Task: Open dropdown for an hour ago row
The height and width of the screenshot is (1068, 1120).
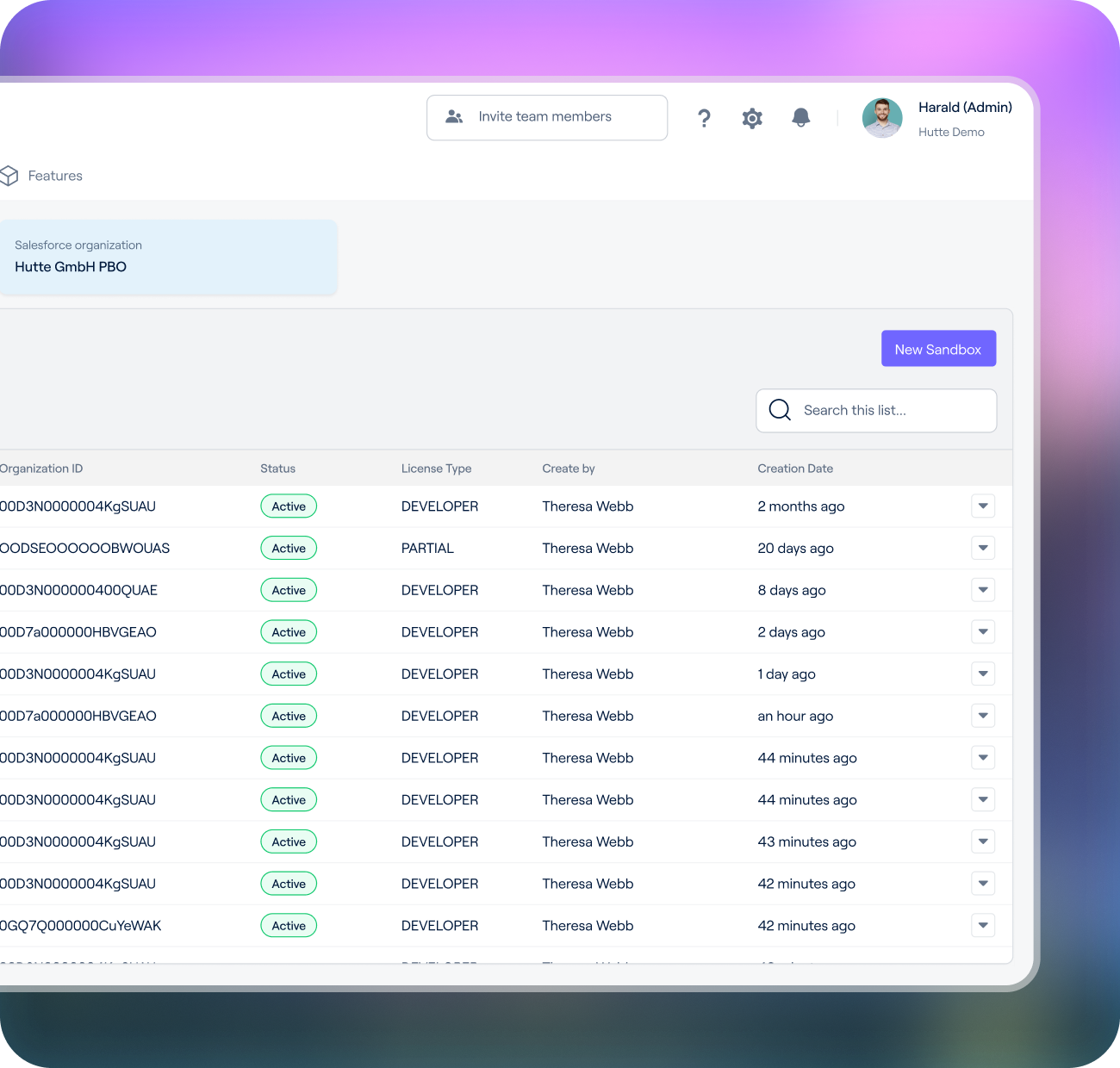Action: (x=983, y=716)
